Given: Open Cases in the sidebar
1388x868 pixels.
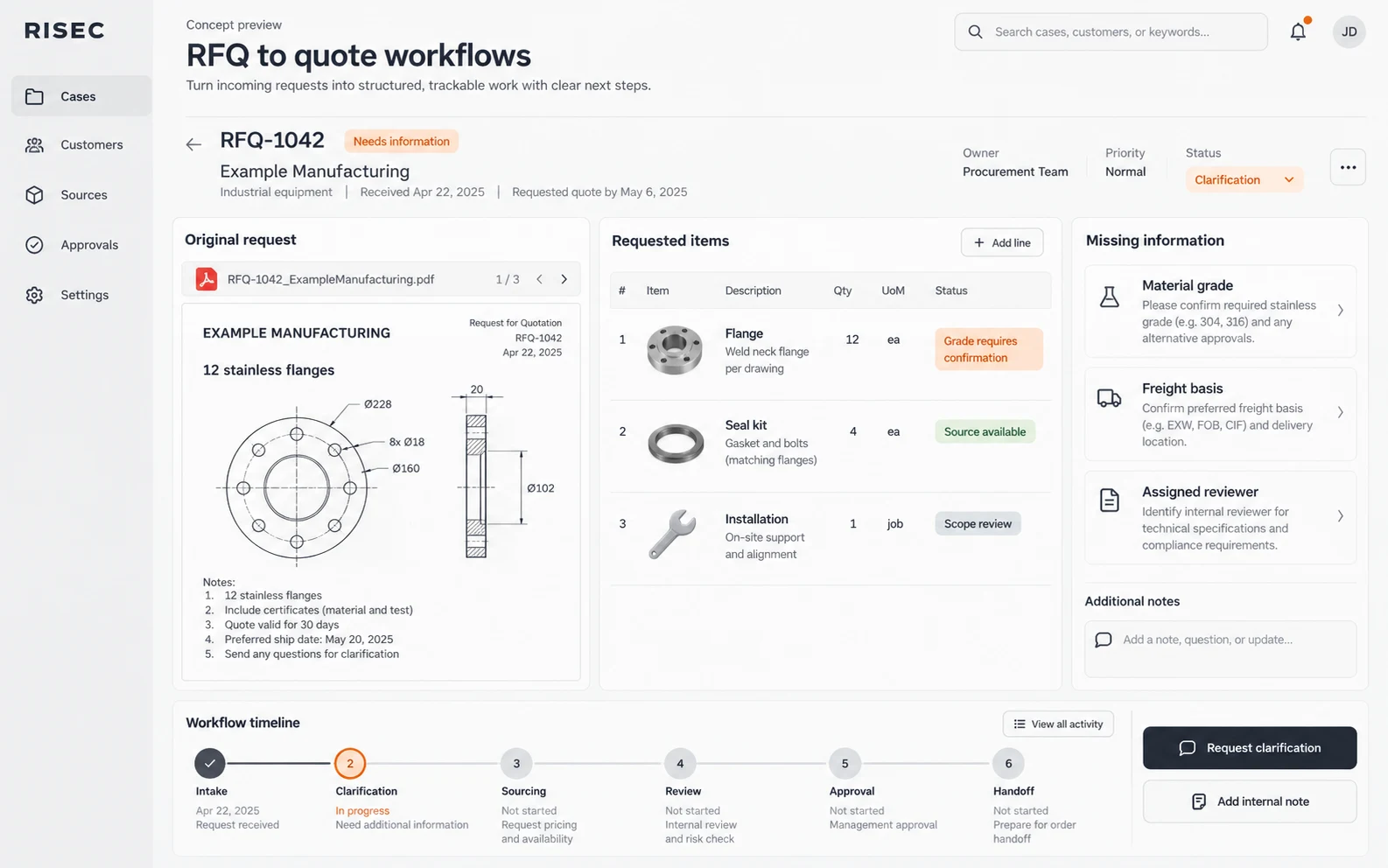Looking at the screenshot, I should 81,96.
